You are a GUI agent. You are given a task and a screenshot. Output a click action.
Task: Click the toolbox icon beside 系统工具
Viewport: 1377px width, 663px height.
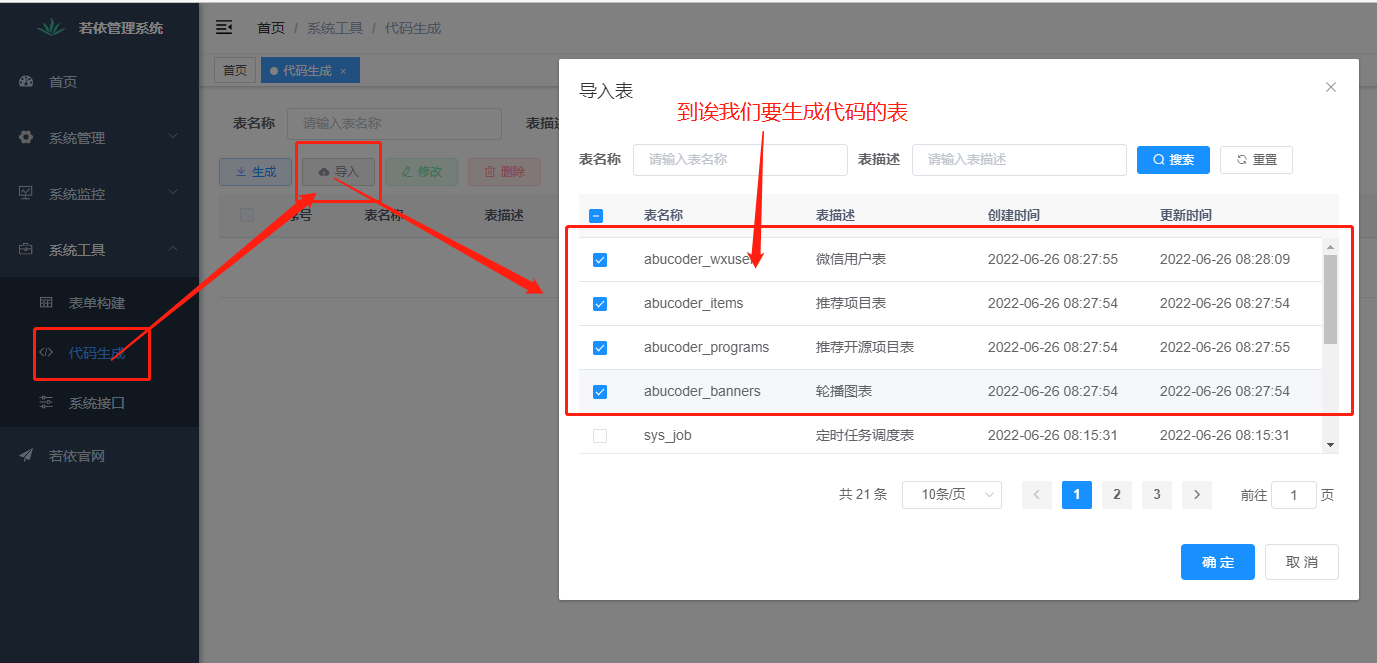[27, 249]
